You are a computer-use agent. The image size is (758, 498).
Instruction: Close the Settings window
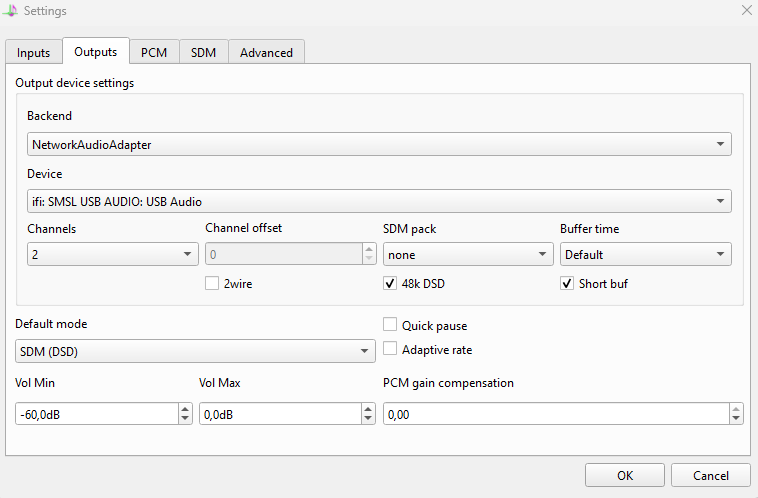746,10
